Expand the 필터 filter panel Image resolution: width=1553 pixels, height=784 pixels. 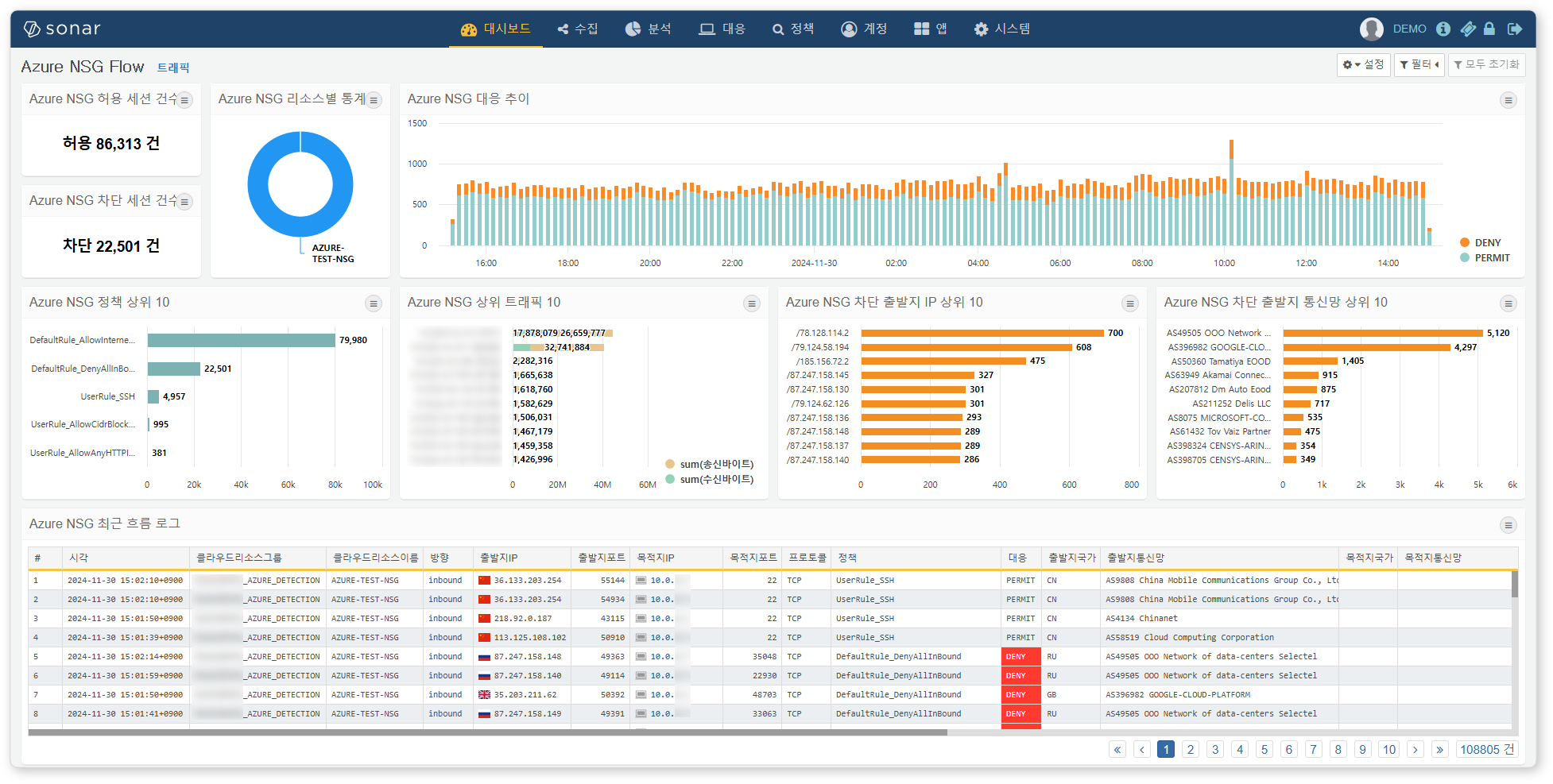click(1419, 65)
